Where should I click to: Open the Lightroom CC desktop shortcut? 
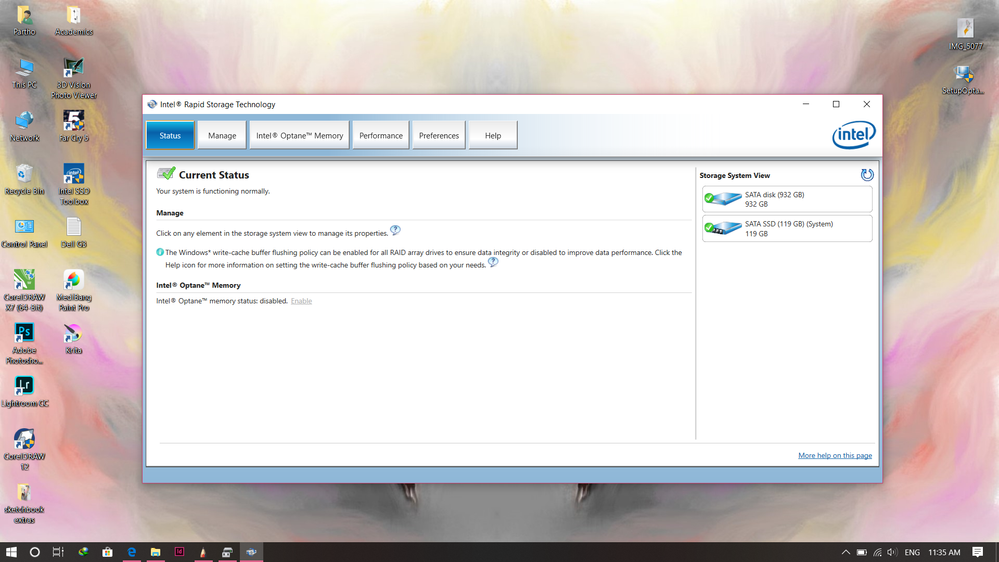click(24, 386)
